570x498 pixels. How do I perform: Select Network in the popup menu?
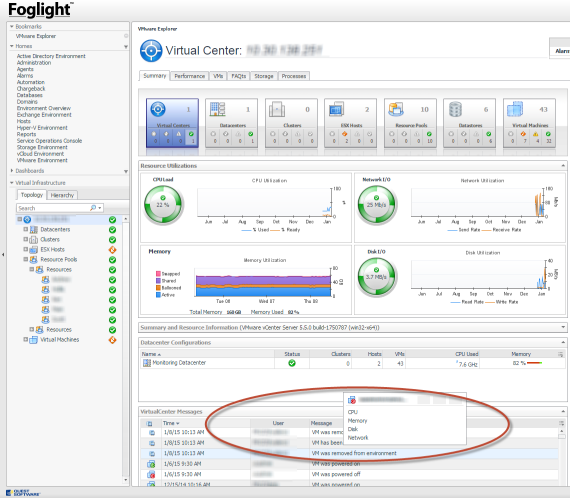pos(358,438)
